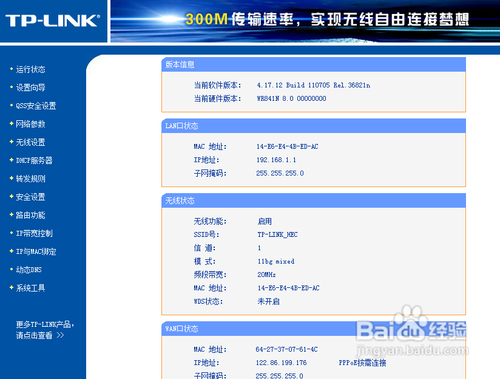Select QSS安全设置 in sidebar
500x379 pixels.
click(x=36, y=106)
